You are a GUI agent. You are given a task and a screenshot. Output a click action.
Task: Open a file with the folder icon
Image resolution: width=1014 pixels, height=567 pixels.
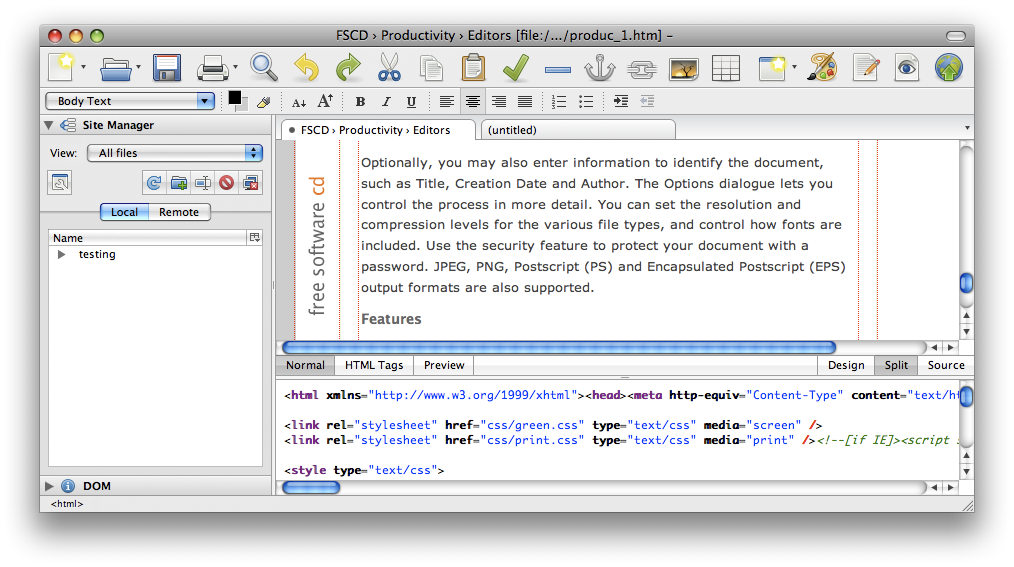click(116, 68)
